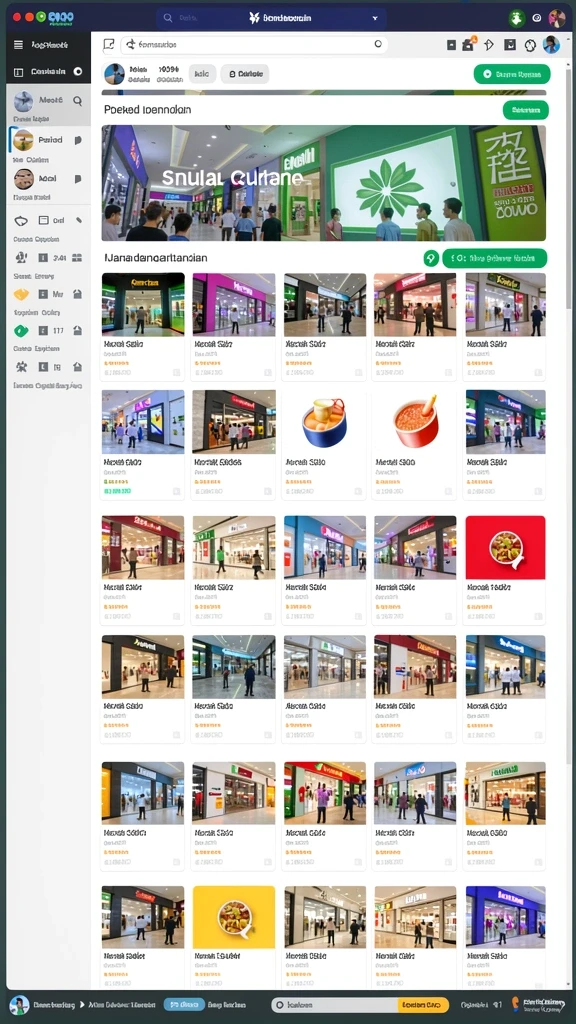The height and width of the screenshot is (1024, 576).
Task: Click the share icon left of toolbar search
Action: click(x=109, y=44)
